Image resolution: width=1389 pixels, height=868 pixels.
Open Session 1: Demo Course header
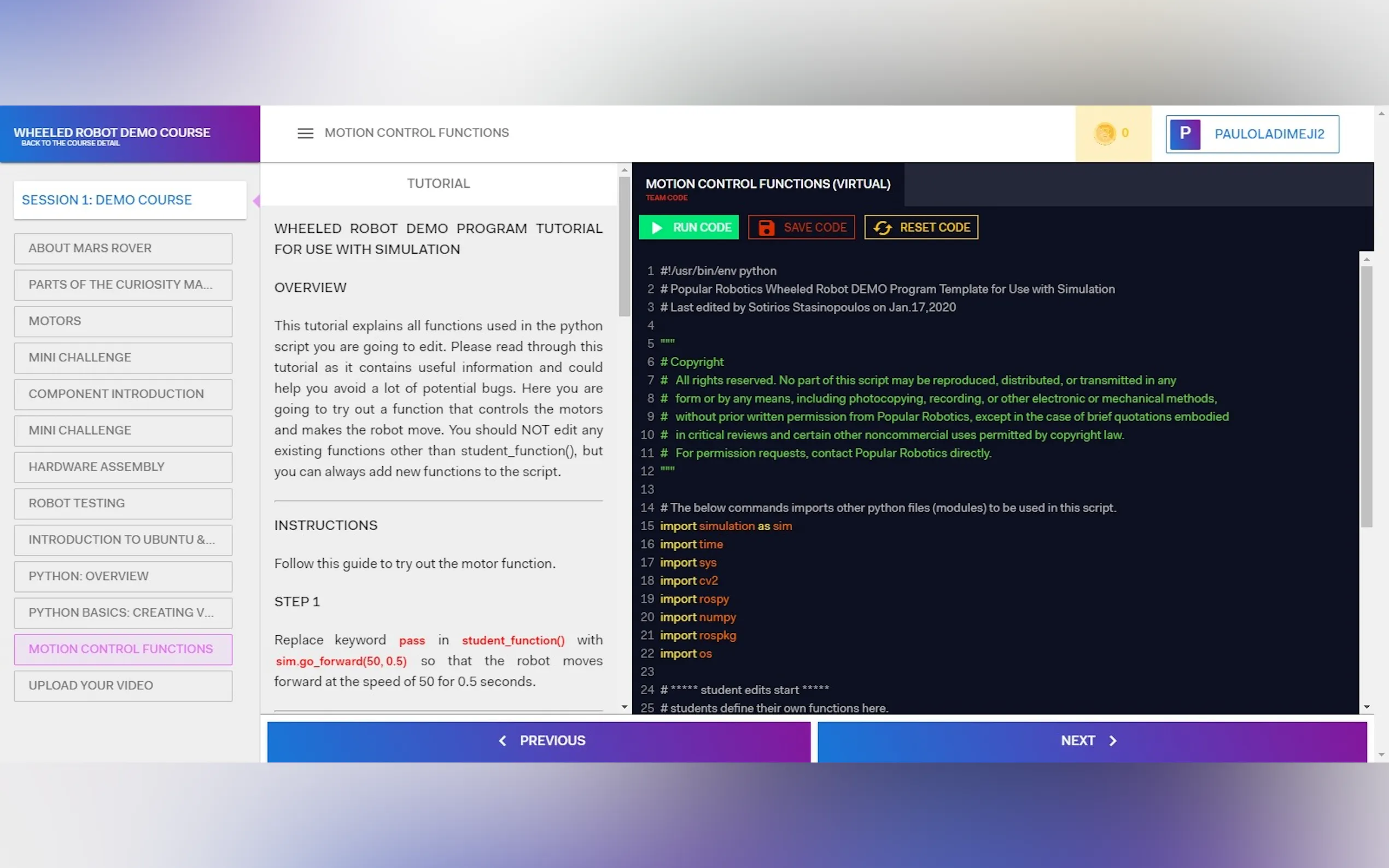click(x=130, y=200)
